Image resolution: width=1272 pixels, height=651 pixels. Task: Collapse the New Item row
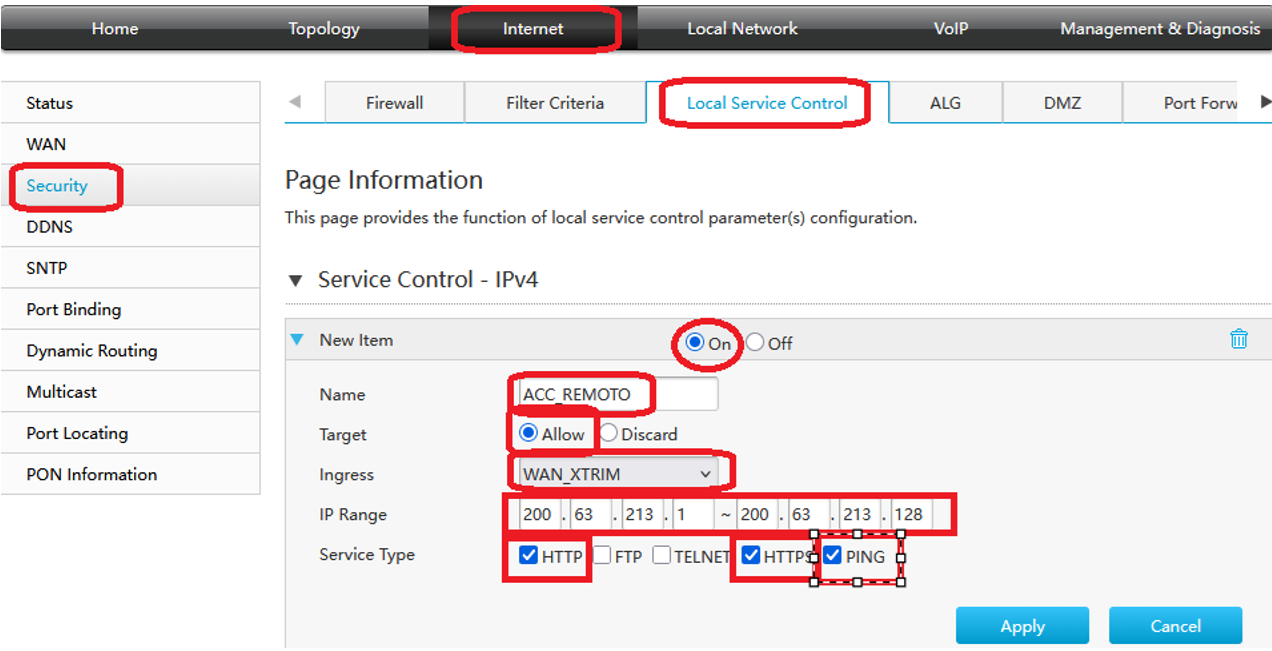click(x=296, y=340)
